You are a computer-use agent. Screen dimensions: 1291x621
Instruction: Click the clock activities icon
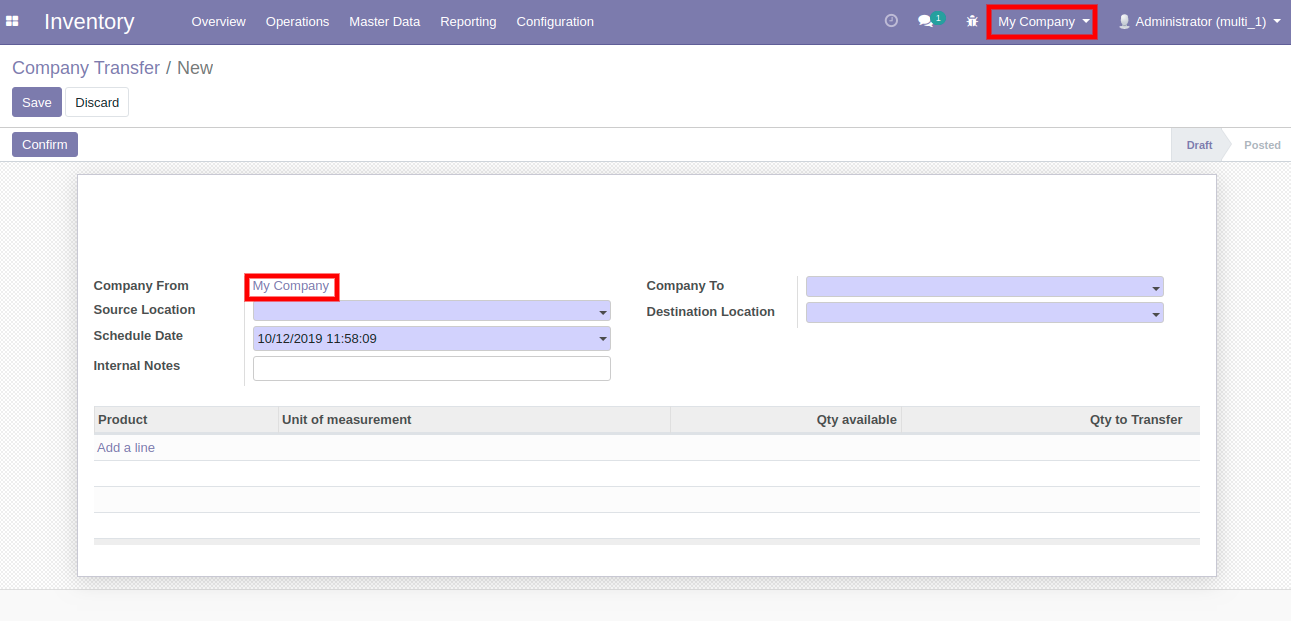[x=891, y=21]
